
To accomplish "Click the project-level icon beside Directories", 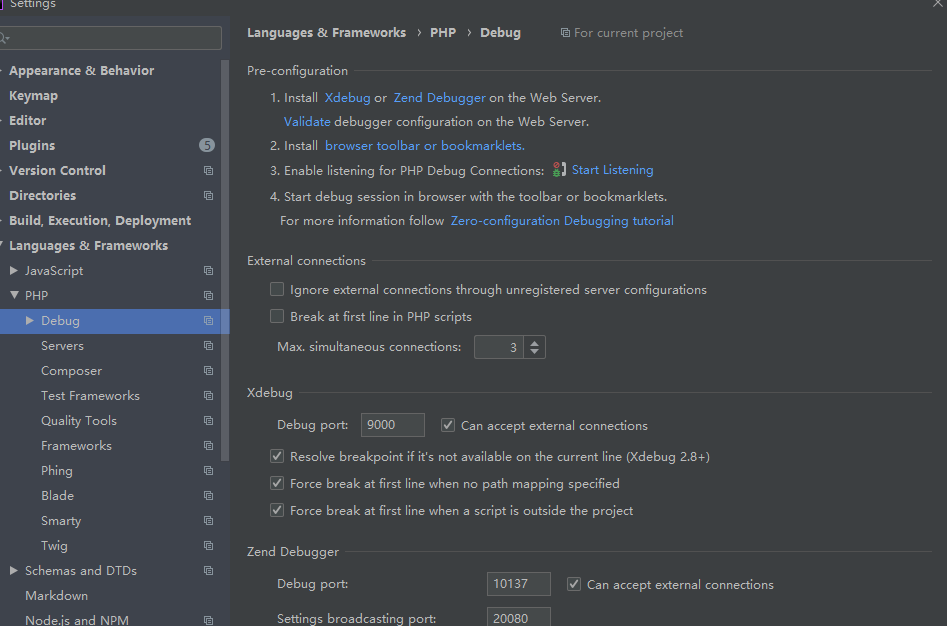I will pos(208,196).
